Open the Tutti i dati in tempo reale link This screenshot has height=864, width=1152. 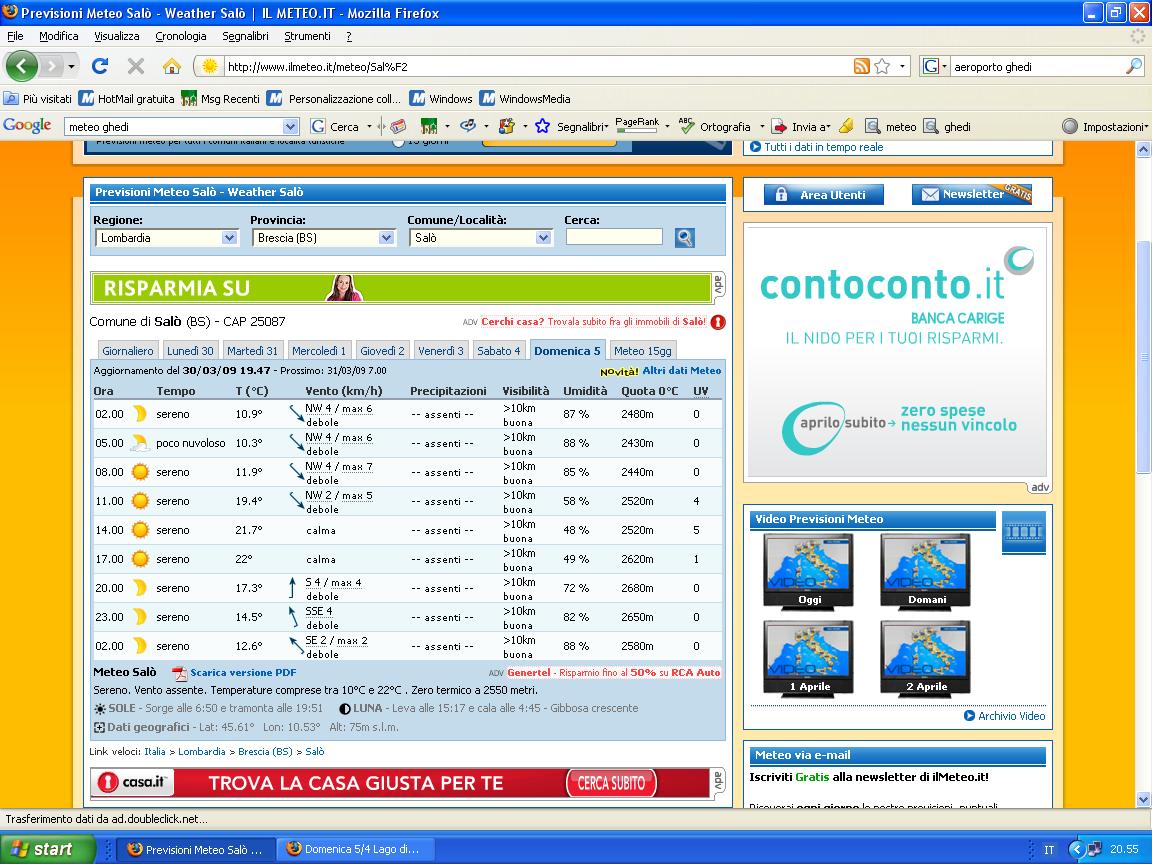pyautogui.click(x=816, y=147)
